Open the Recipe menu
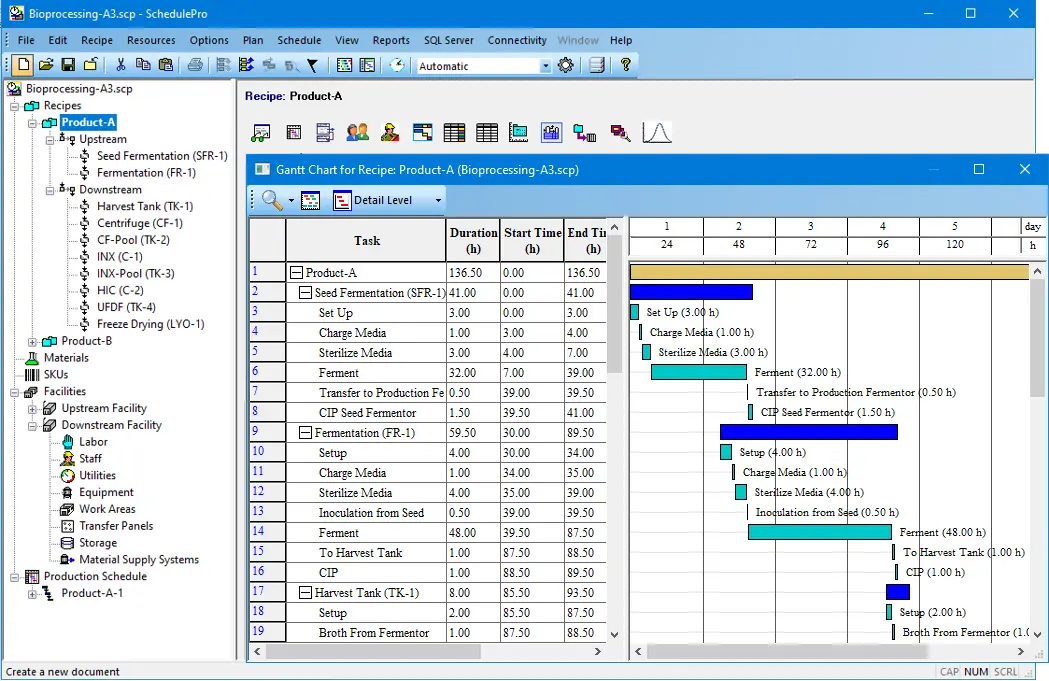1049x681 pixels. 97,40
